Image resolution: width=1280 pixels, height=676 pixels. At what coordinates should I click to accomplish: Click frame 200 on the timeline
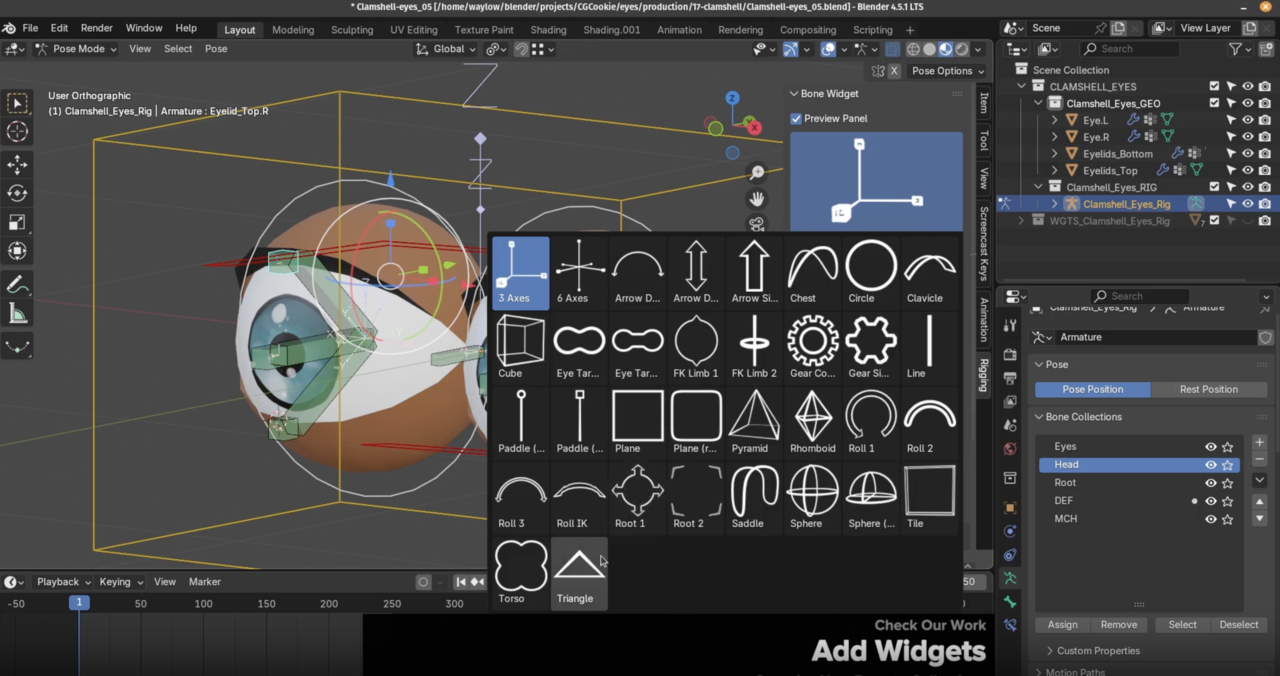tap(329, 603)
